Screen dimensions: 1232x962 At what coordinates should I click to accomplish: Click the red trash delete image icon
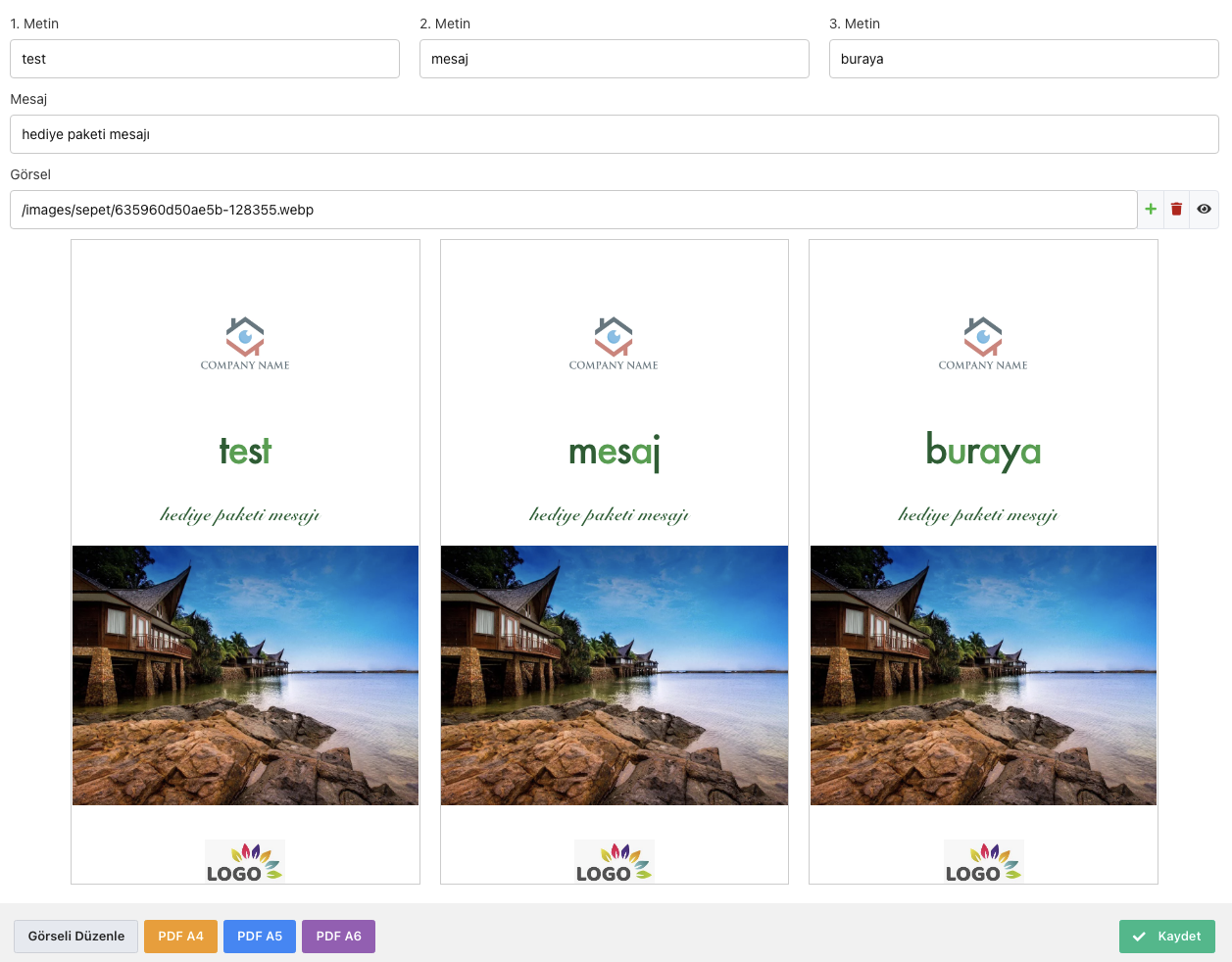[x=1176, y=209]
